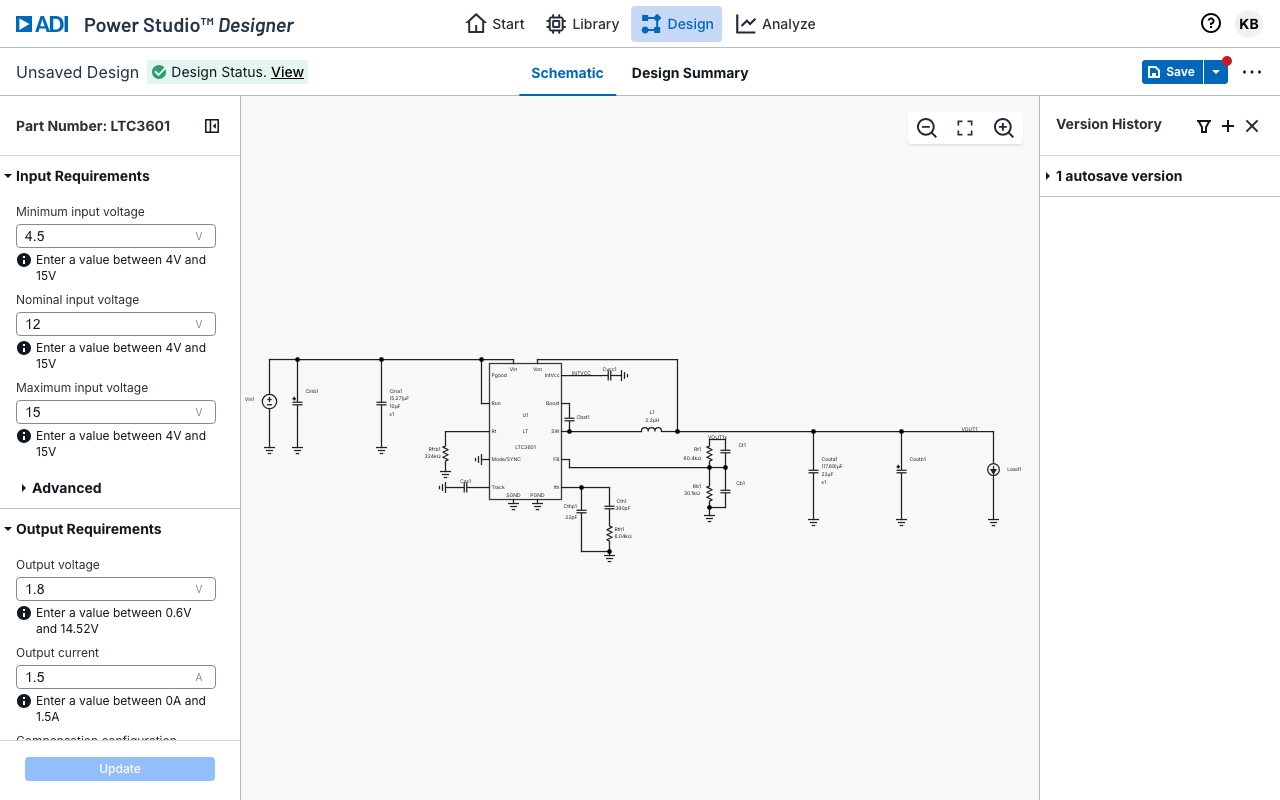Click the info icon under Maximum input voltage
Screen dimensions: 1280x800
pos(24,436)
